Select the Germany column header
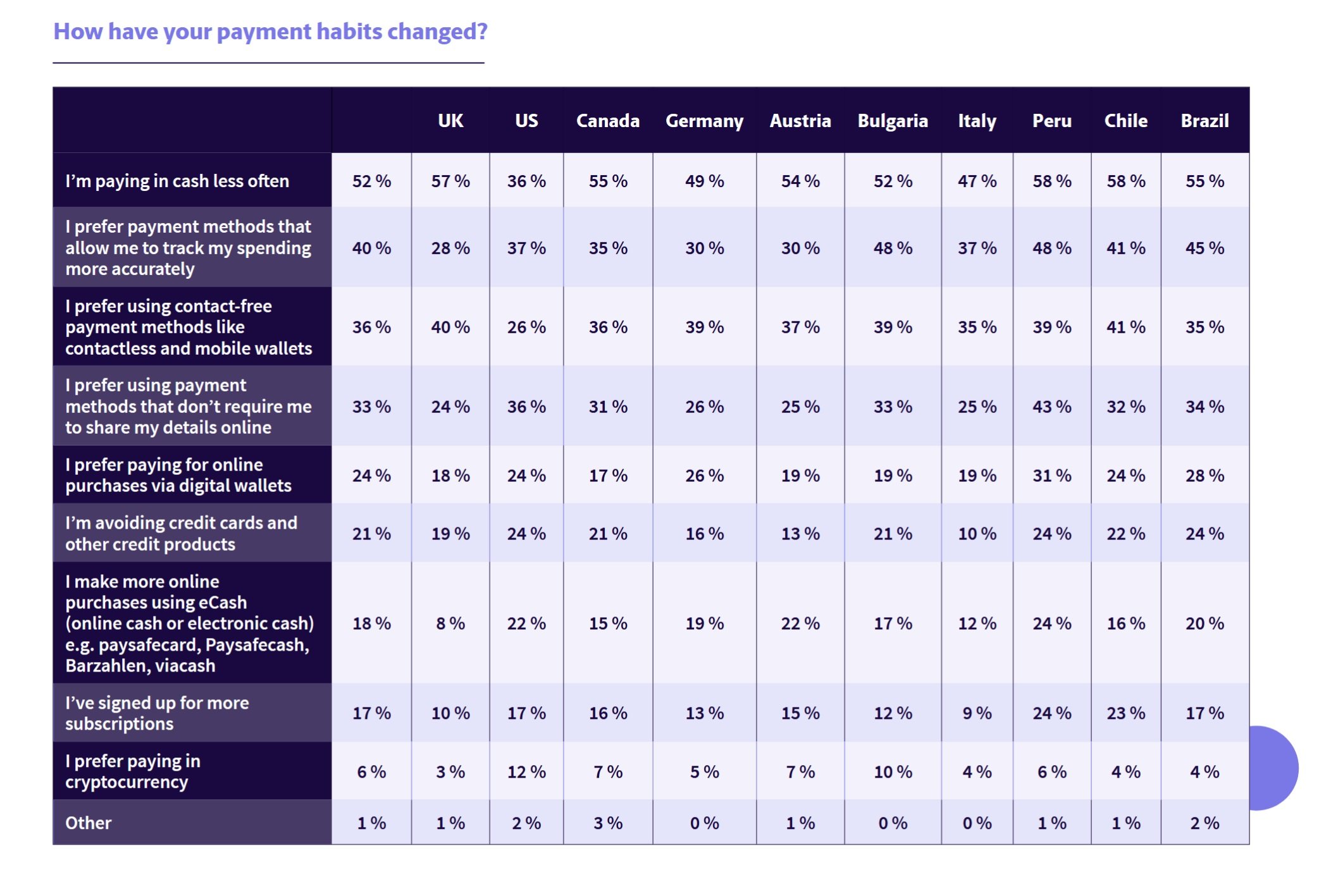 pos(704,120)
